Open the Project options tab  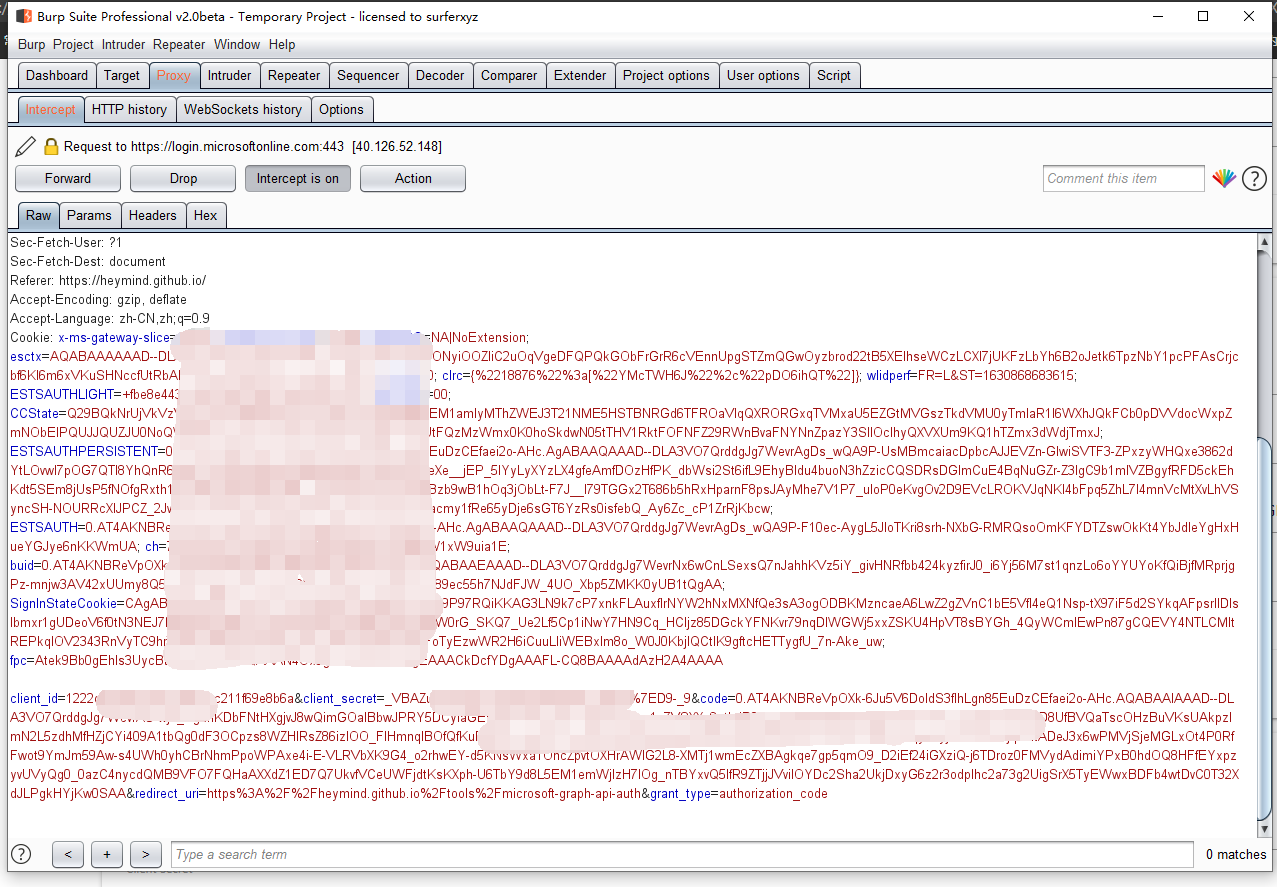(x=666, y=75)
